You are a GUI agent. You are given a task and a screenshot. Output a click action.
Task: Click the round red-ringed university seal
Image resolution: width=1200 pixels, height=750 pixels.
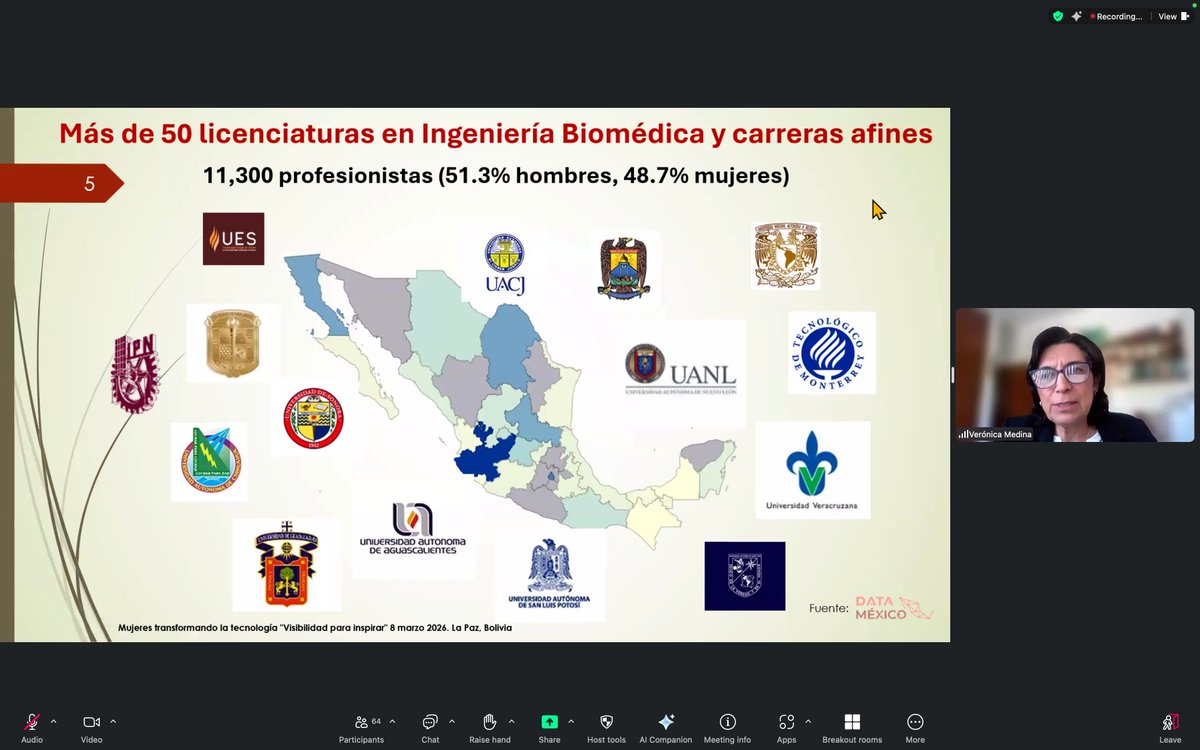(x=313, y=419)
